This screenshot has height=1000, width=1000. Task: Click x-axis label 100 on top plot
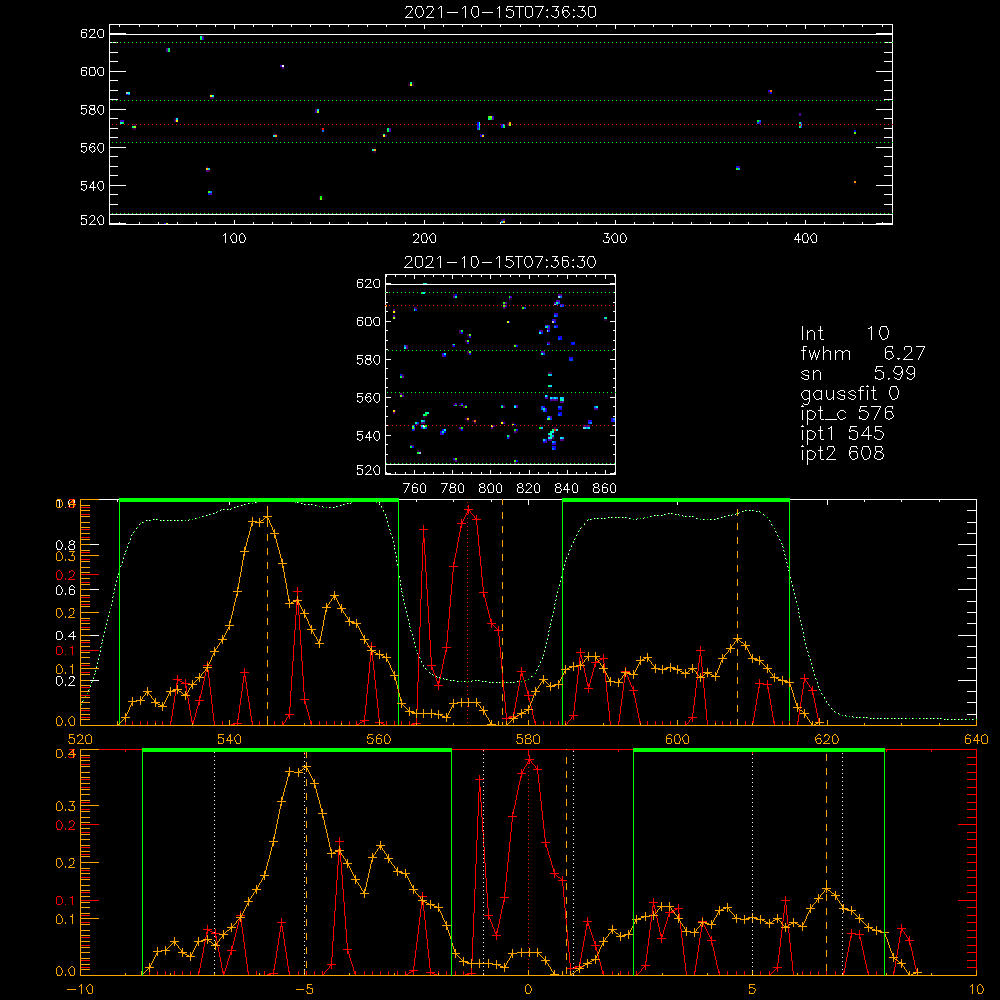[234, 238]
